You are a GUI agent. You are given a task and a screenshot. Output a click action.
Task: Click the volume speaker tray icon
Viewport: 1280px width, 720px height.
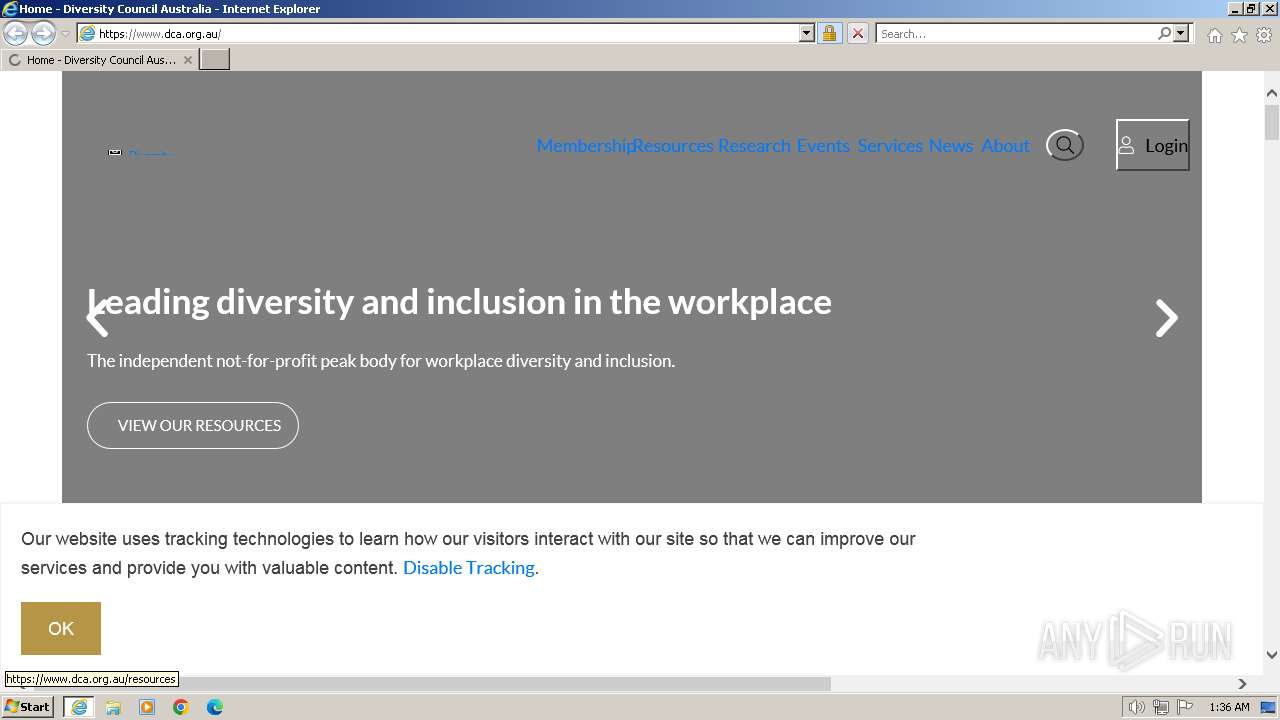click(1136, 707)
